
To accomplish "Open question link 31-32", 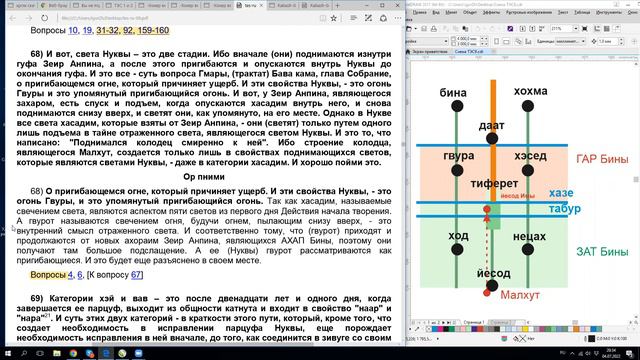I will (107, 31).
